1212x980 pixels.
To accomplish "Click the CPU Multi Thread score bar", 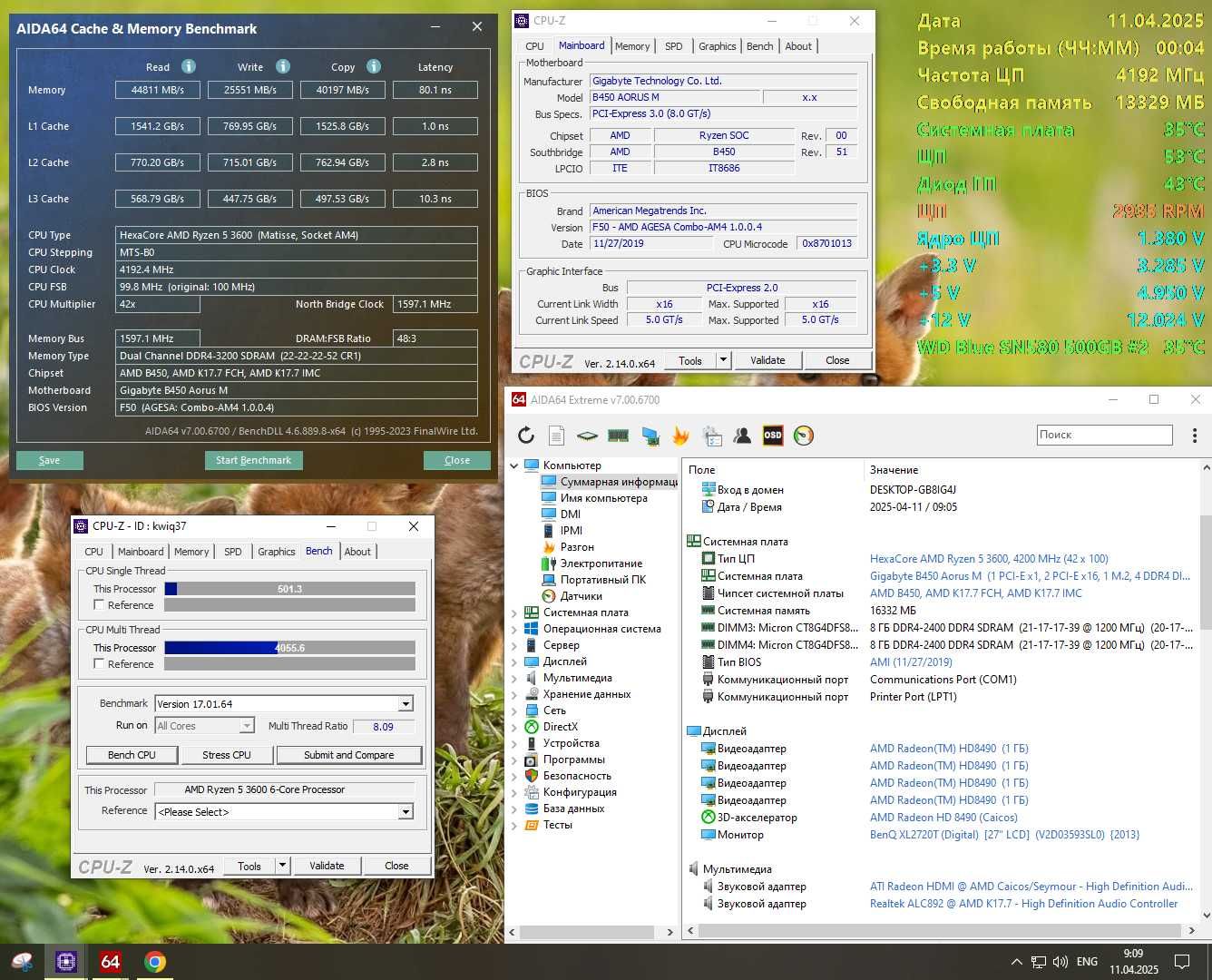I will pyautogui.click(x=289, y=648).
